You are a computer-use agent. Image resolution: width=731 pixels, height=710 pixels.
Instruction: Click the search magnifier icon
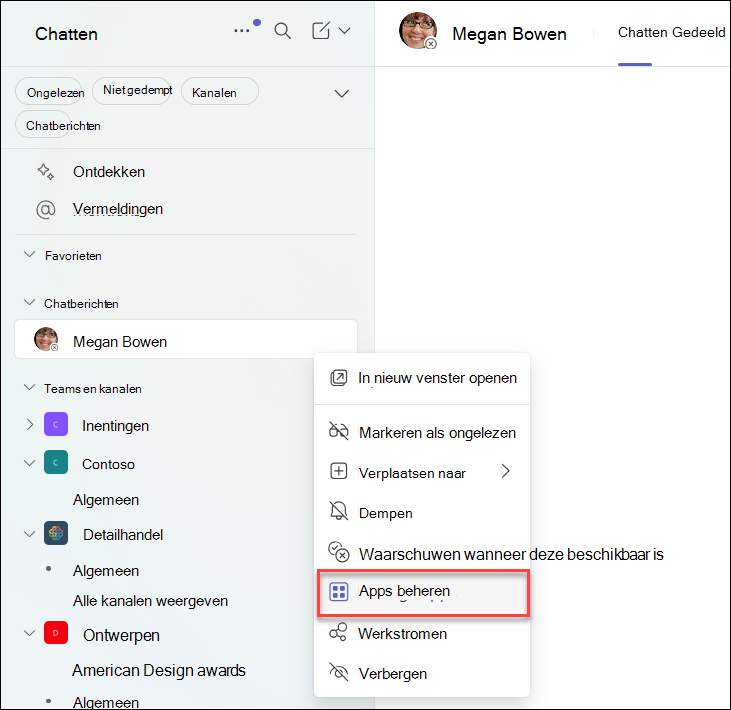tap(283, 31)
